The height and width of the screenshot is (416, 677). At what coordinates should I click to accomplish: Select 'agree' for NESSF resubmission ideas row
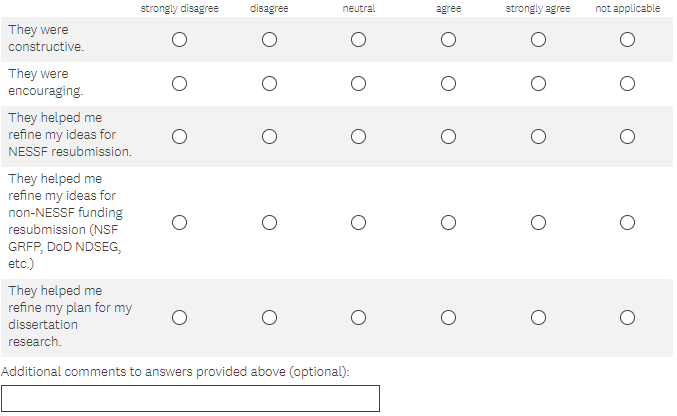[448, 136]
